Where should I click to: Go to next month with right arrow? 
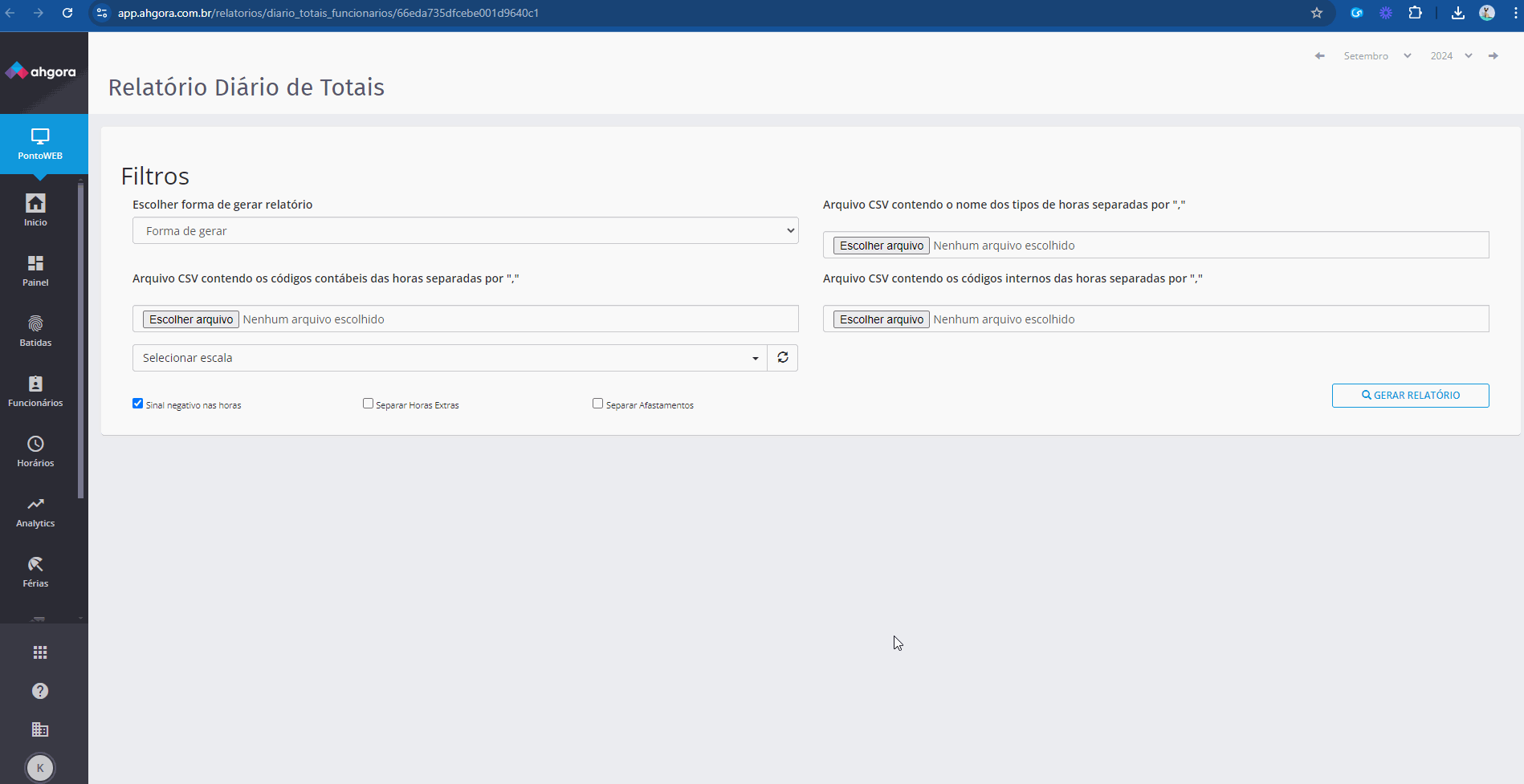click(x=1493, y=56)
